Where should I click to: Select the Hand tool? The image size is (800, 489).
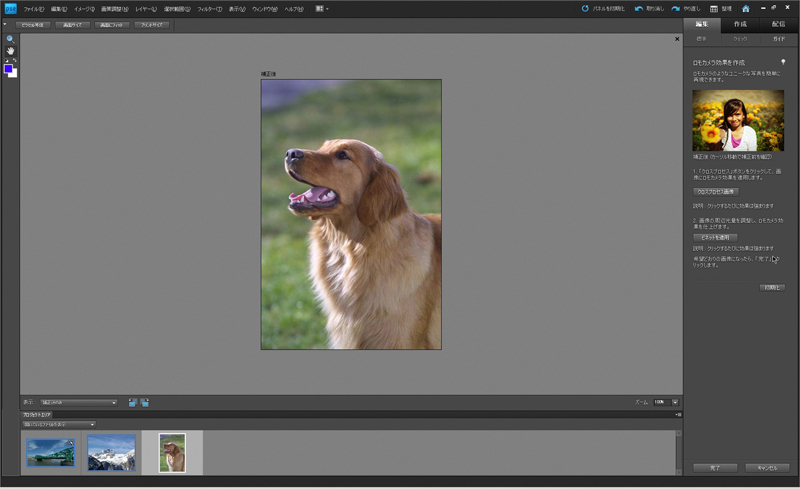tap(10, 49)
